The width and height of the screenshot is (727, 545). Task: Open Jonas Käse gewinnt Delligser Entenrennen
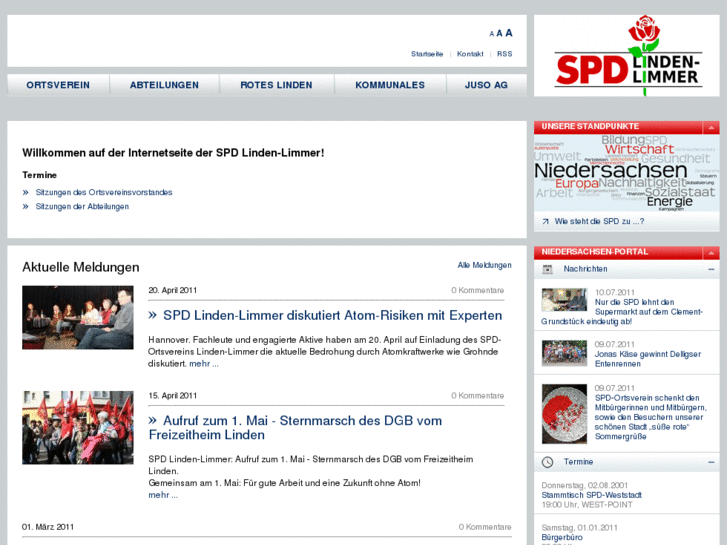pyautogui.click(x=648, y=359)
